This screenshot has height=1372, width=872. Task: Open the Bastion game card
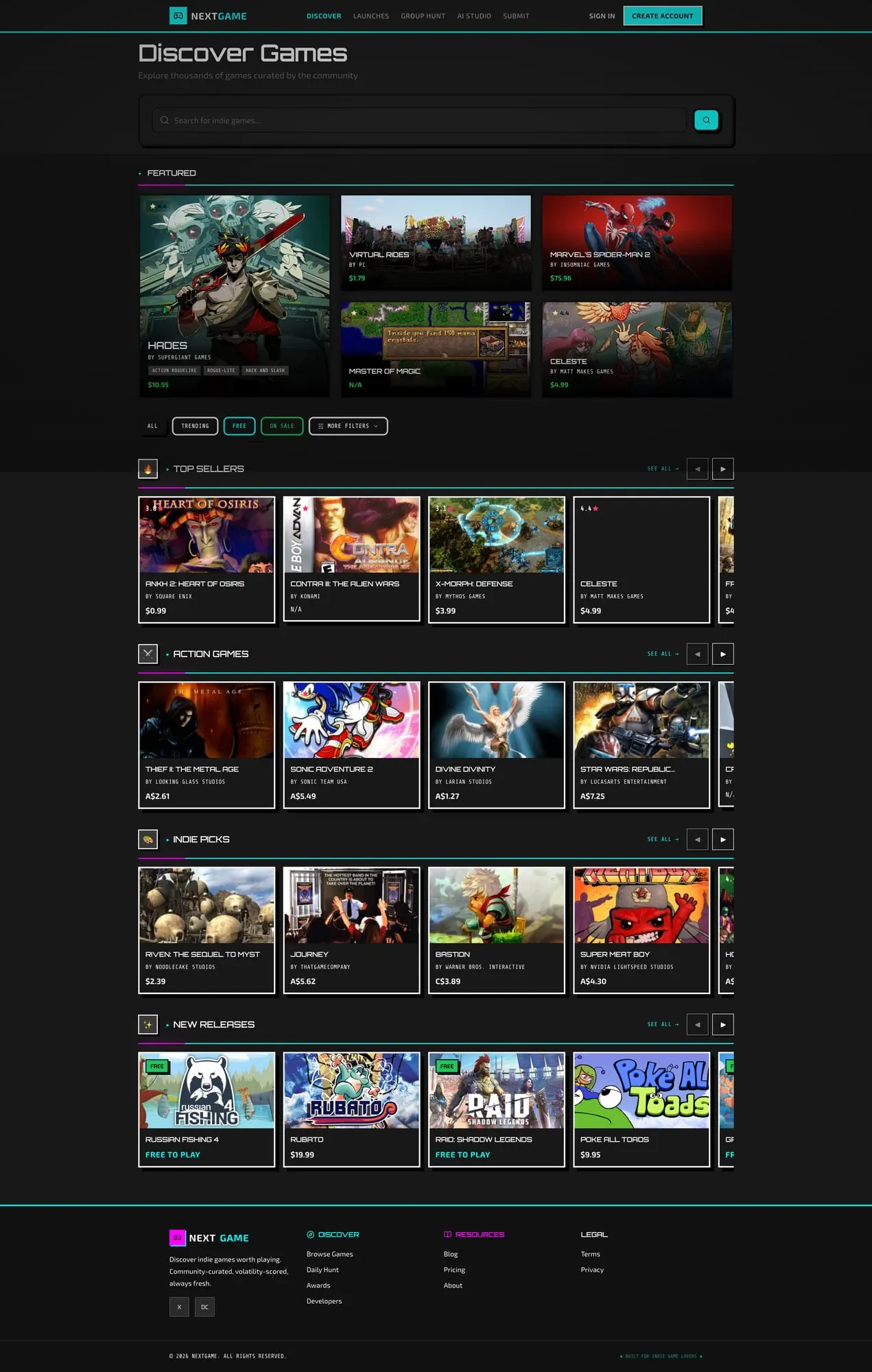[x=497, y=930]
